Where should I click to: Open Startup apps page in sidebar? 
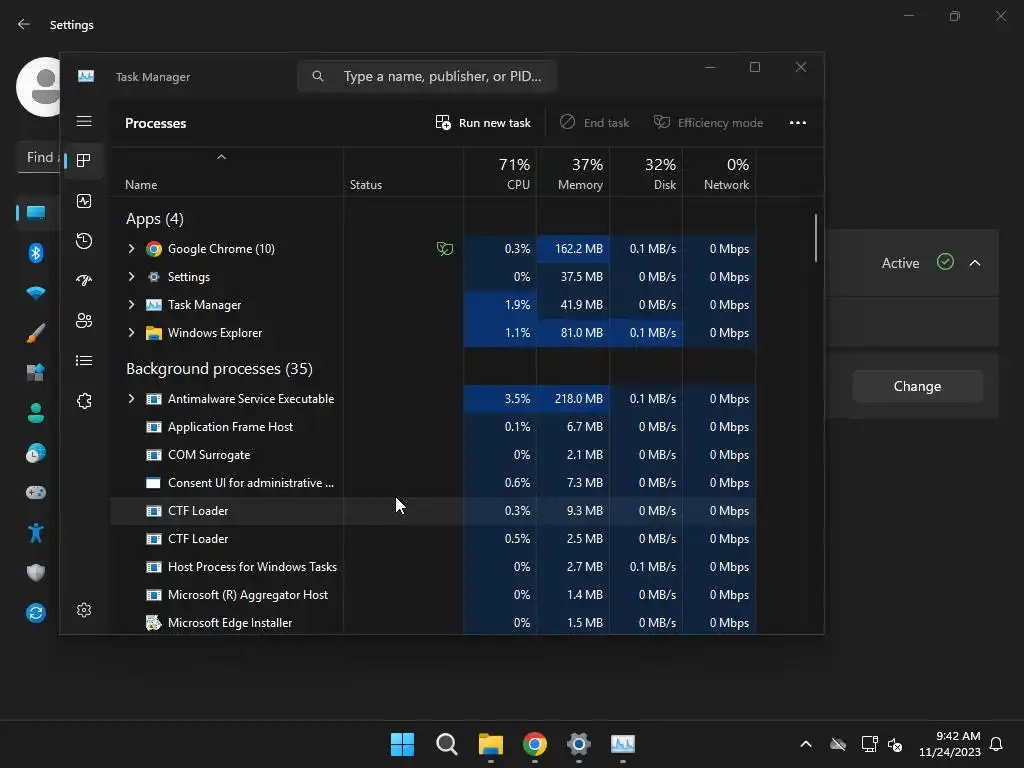pos(84,281)
